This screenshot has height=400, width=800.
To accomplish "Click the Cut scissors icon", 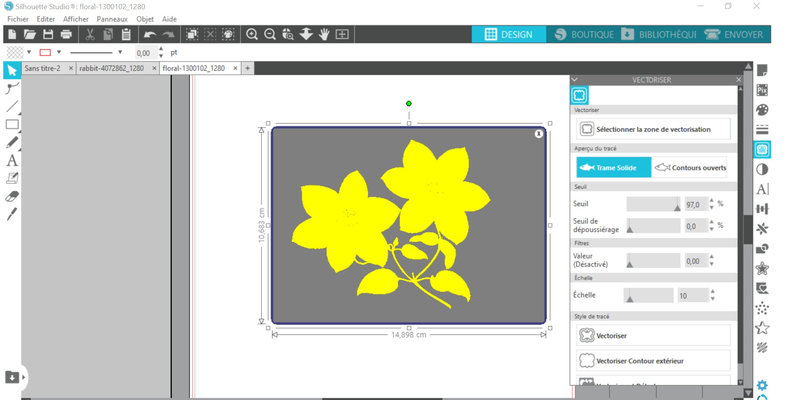I will click(x=90, y=34).
